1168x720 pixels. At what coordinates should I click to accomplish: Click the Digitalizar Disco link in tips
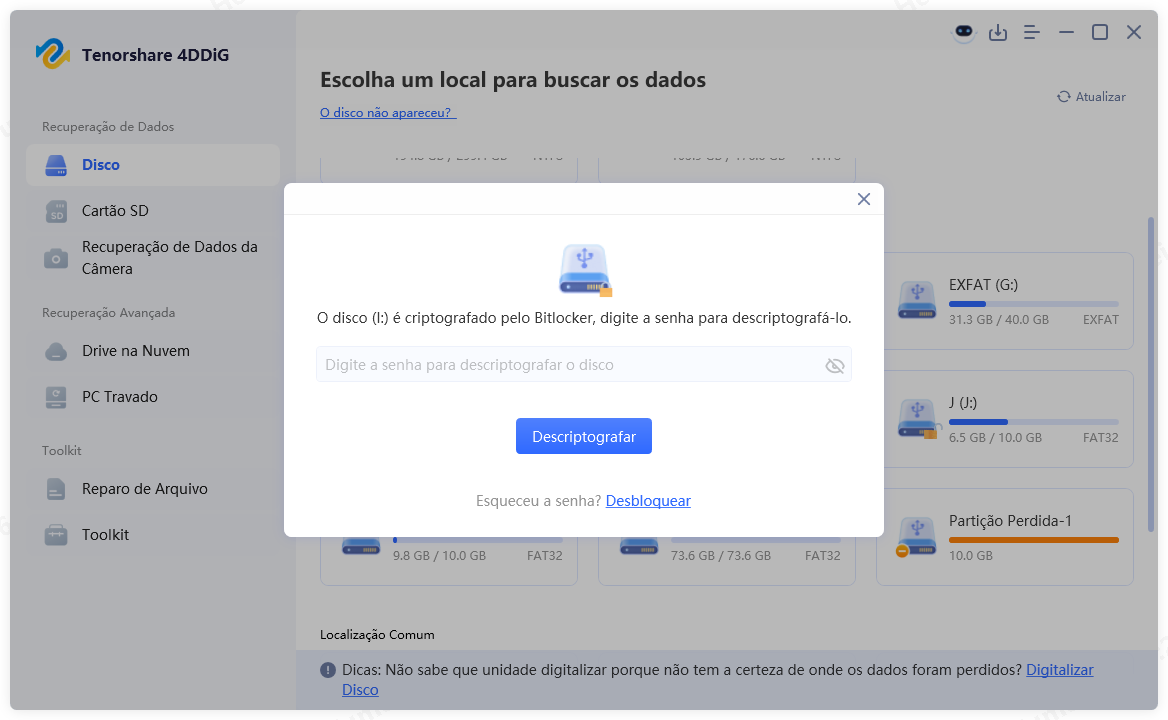pos(1059,669)
